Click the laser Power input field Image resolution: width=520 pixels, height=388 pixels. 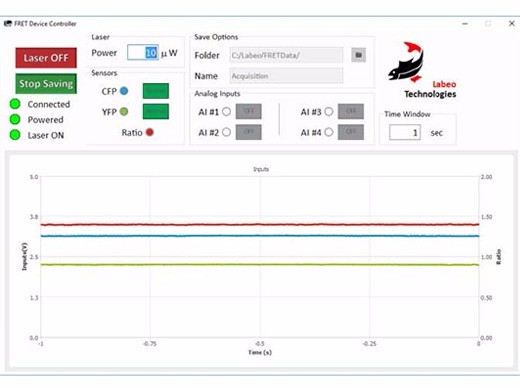(143, 53)
